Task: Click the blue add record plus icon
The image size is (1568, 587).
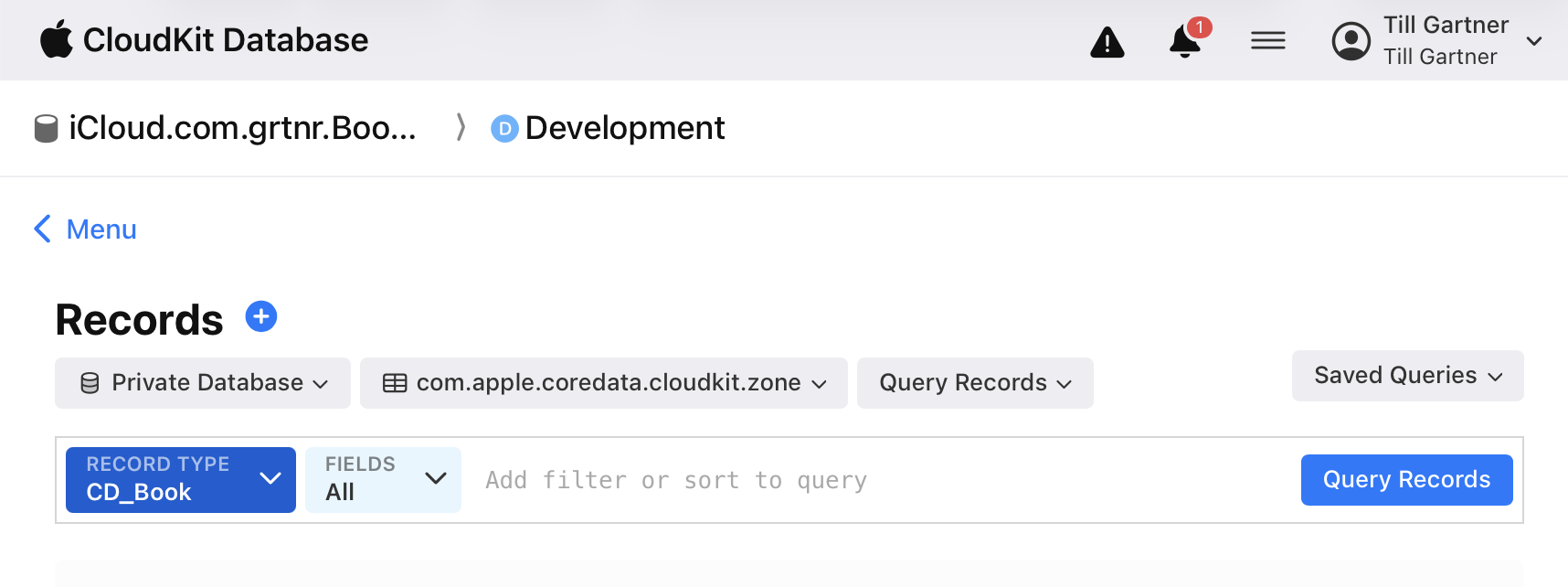Action: [261, 317]
